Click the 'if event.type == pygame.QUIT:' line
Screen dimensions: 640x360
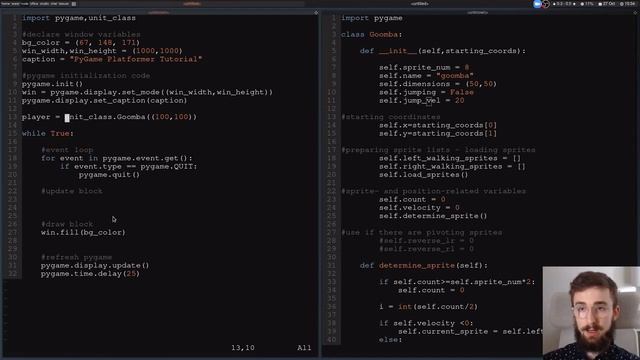[129, 167]
